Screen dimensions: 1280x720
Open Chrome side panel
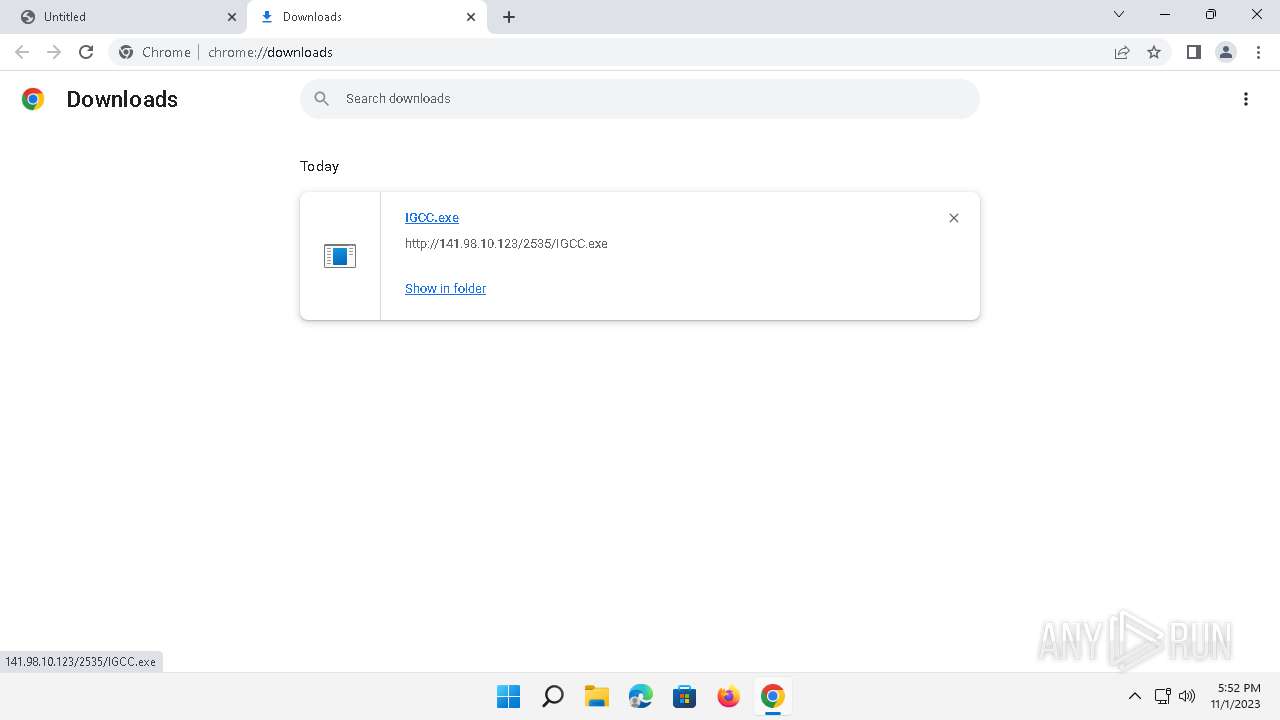[1194, 52]
